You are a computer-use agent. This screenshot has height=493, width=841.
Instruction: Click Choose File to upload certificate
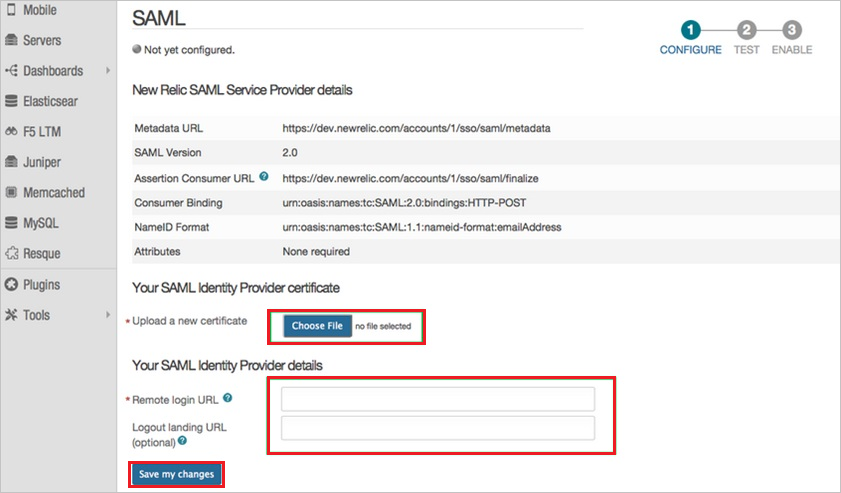click(x=317, y=326)
